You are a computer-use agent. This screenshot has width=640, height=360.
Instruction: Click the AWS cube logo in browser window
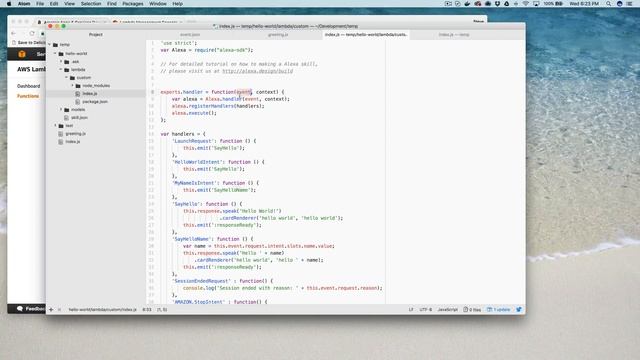pos(22,54)
